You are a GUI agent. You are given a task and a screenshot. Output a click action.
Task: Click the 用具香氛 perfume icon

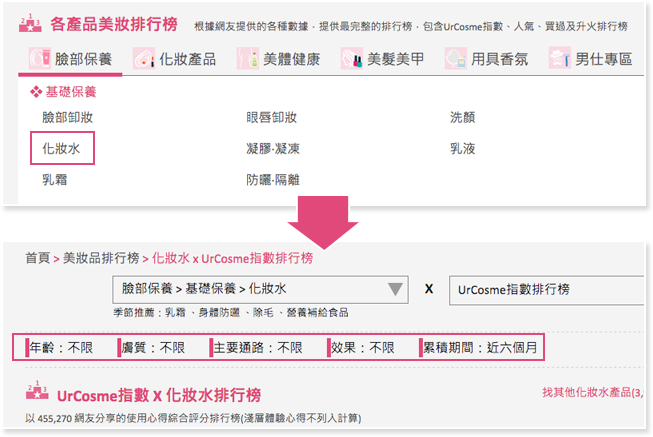(x=456, y=58)
